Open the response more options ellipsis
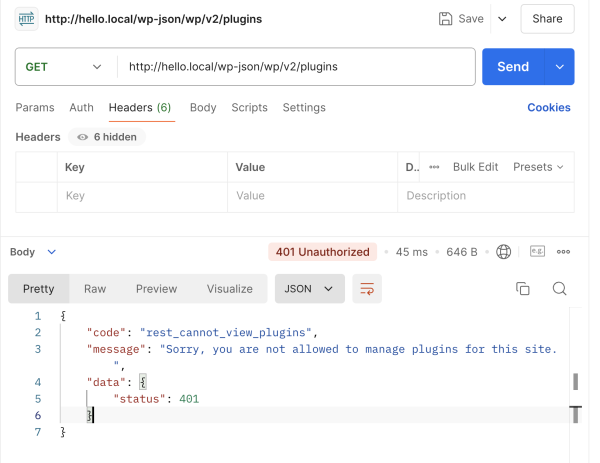 564,252
